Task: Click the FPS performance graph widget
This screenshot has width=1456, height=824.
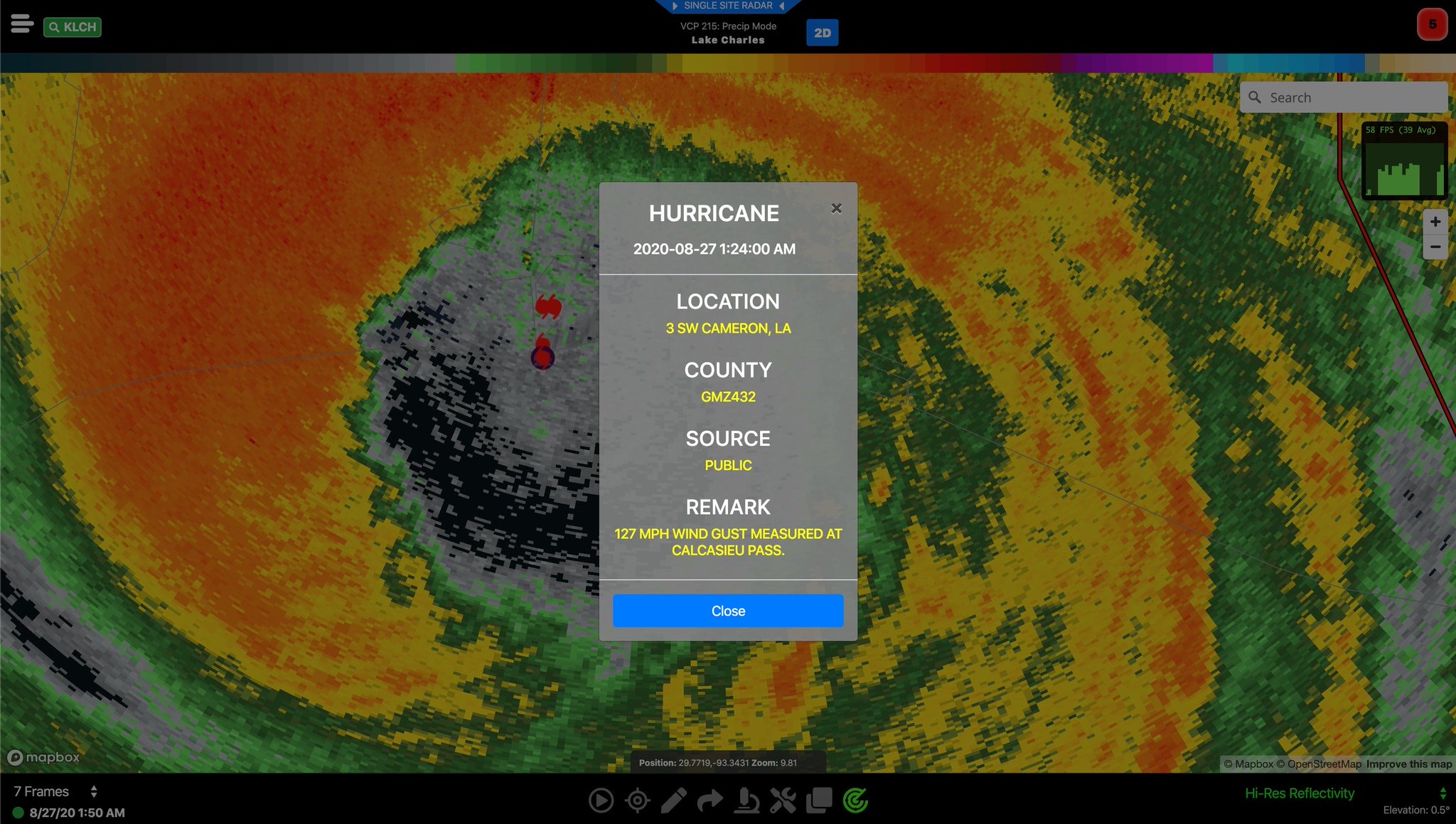Action: click(x=1405, y=161)
